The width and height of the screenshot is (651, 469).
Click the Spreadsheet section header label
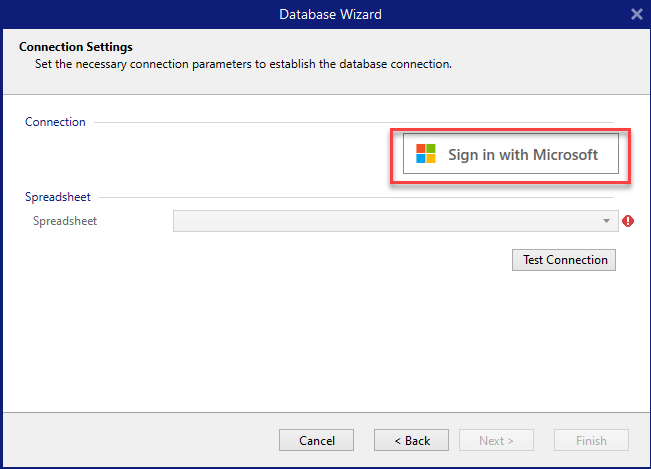(x=58, y=197)
